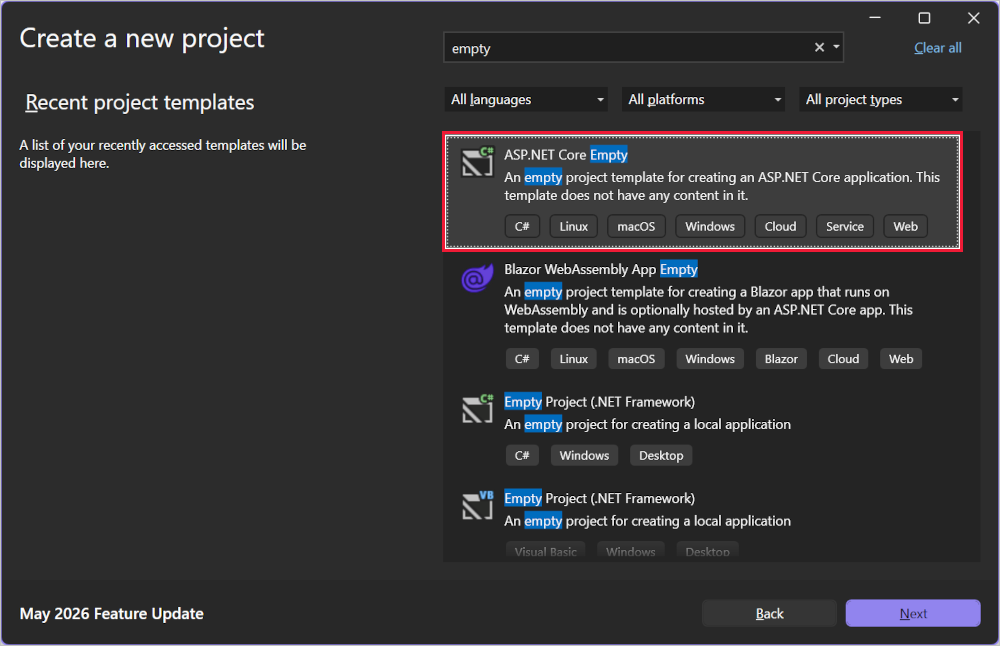Click the Desktop tag under C# Empty Project
Image resolution: width=1000 pixels, height=646 pixels.
(x=661, y=455)
